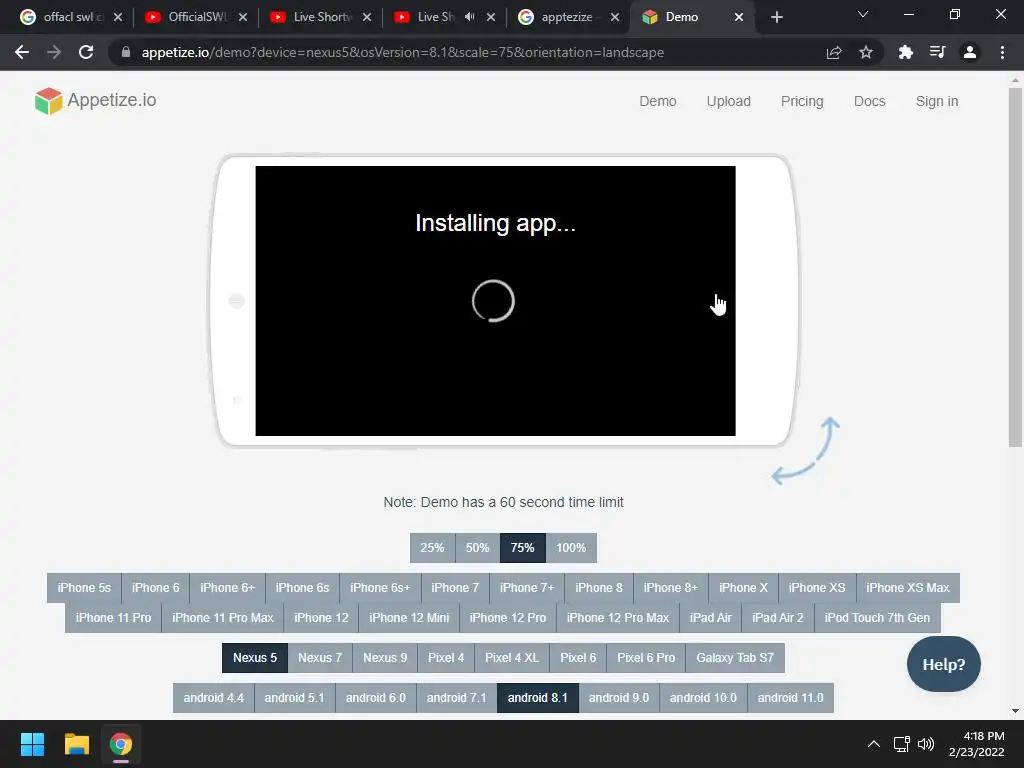This screenshot has height=768, width=1024.
Task: Open the tab search chevron in title bar
Action: (x=863, y=14)
